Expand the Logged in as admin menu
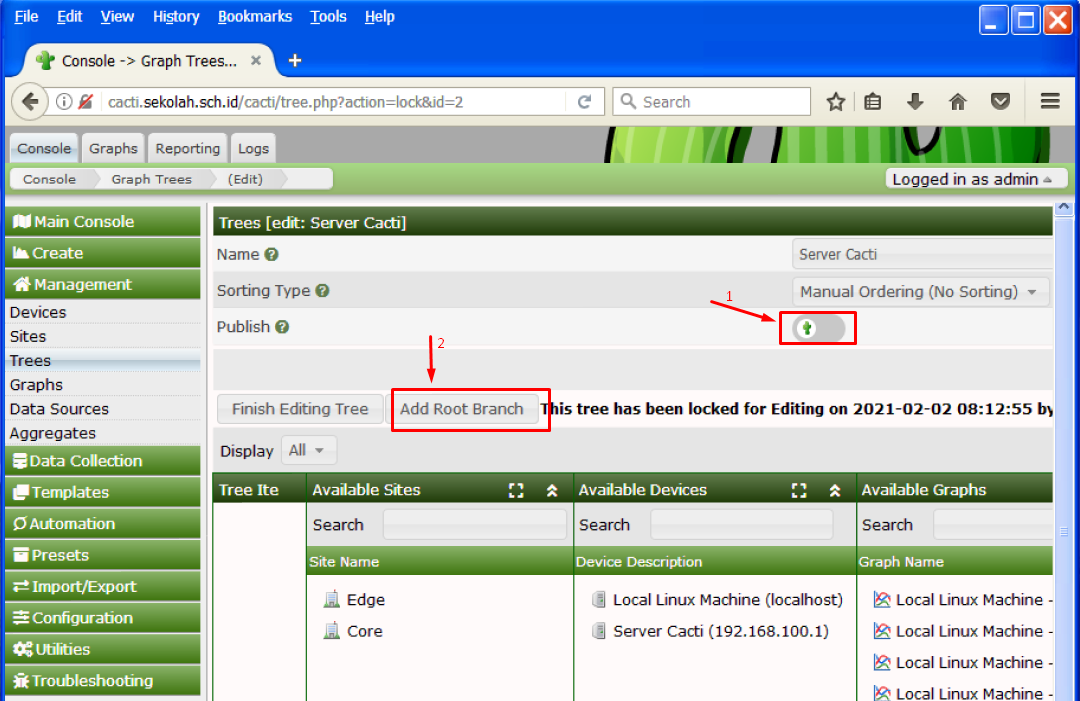The height and width of the screenshot is (701, 1080). 971,179
